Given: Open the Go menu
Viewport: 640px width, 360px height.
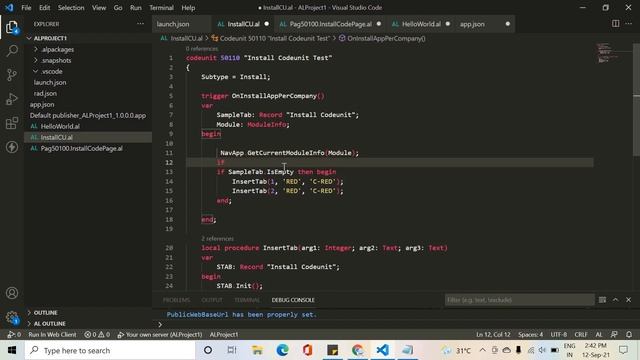Looking at the screenshot, I should pyautogui.click(x=118, y=8).
